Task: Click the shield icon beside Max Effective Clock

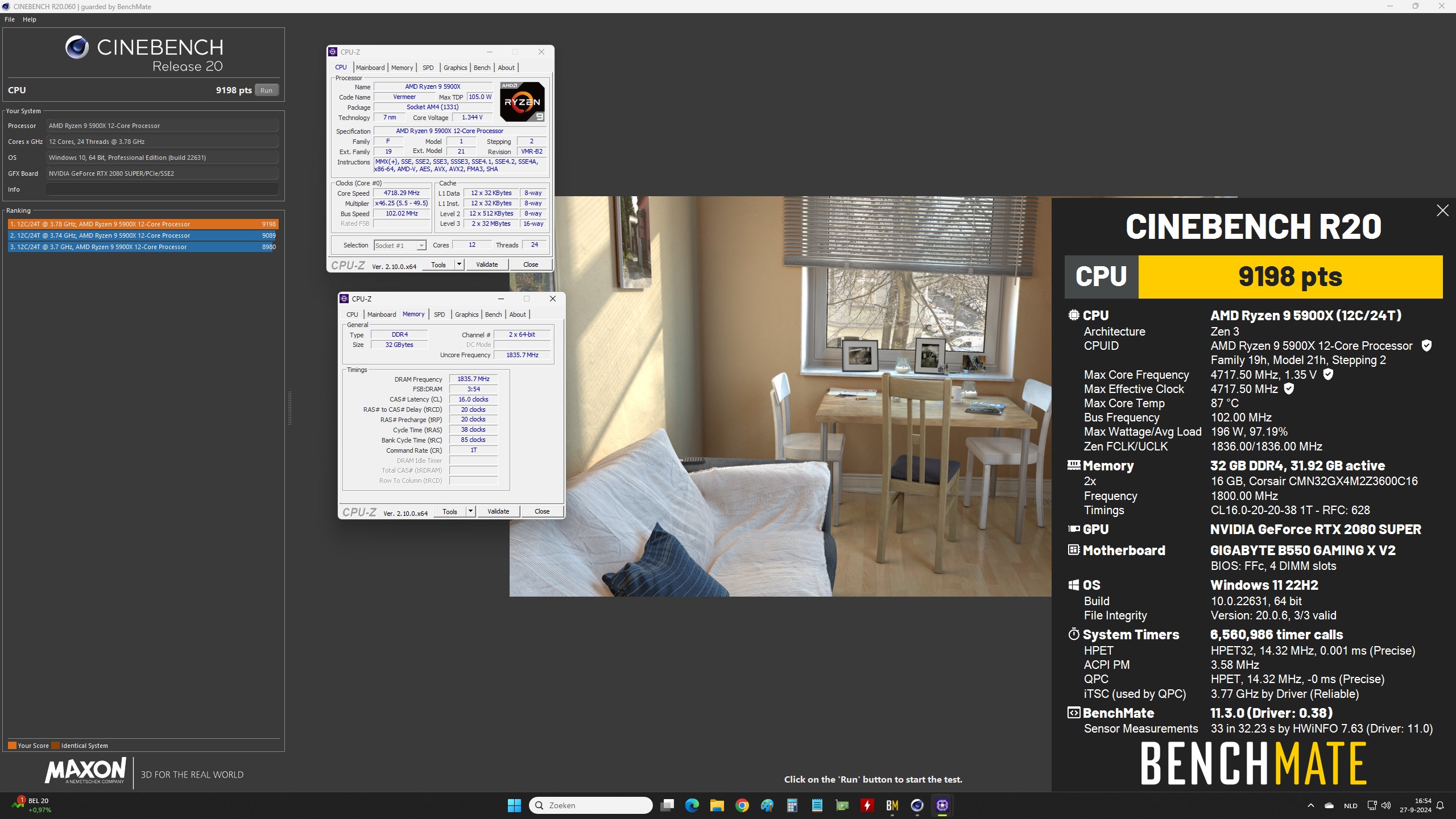Action: 1289,388
